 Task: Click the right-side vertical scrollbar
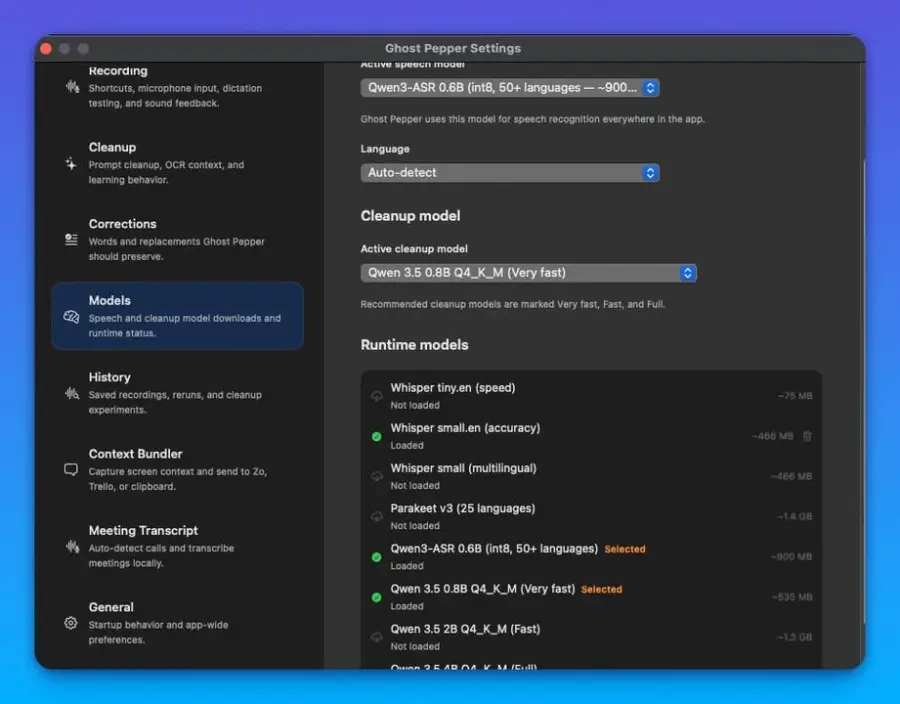(x=863, y=390)
